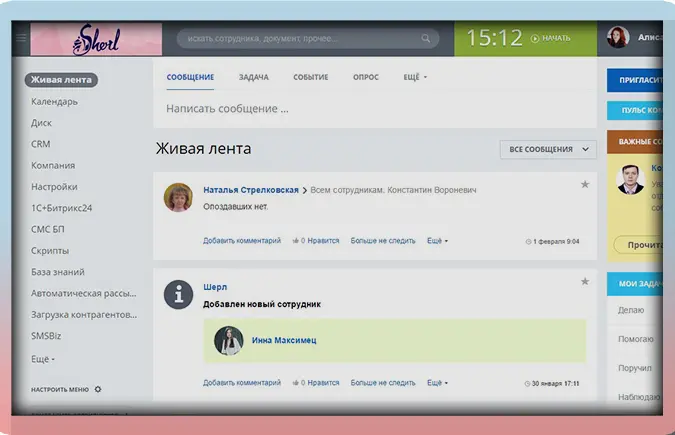The image size is (675, 435).
Task: Expand Ещё at the bottom of the sidebar
Action: [x=43, y=358]
